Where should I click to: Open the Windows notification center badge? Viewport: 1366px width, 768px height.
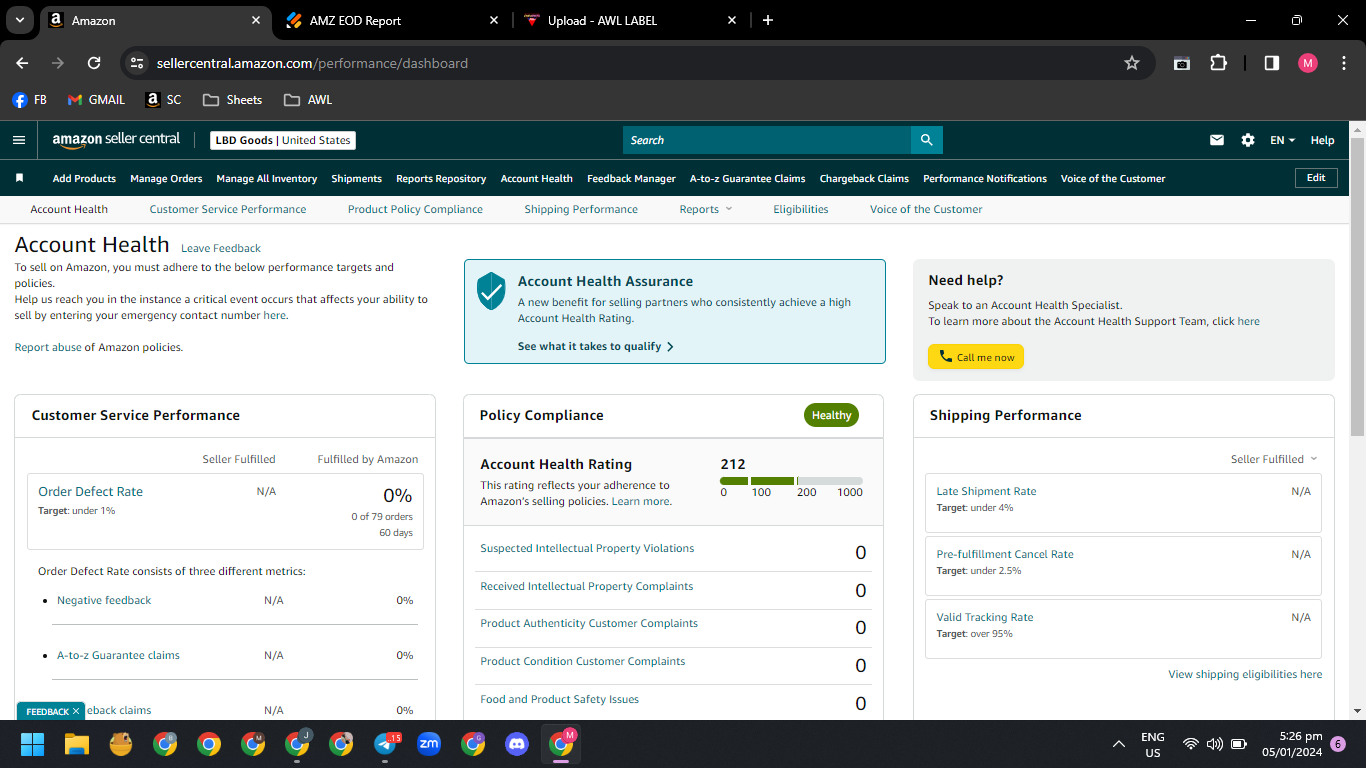pyautogui.click(x=1338, y=744)
